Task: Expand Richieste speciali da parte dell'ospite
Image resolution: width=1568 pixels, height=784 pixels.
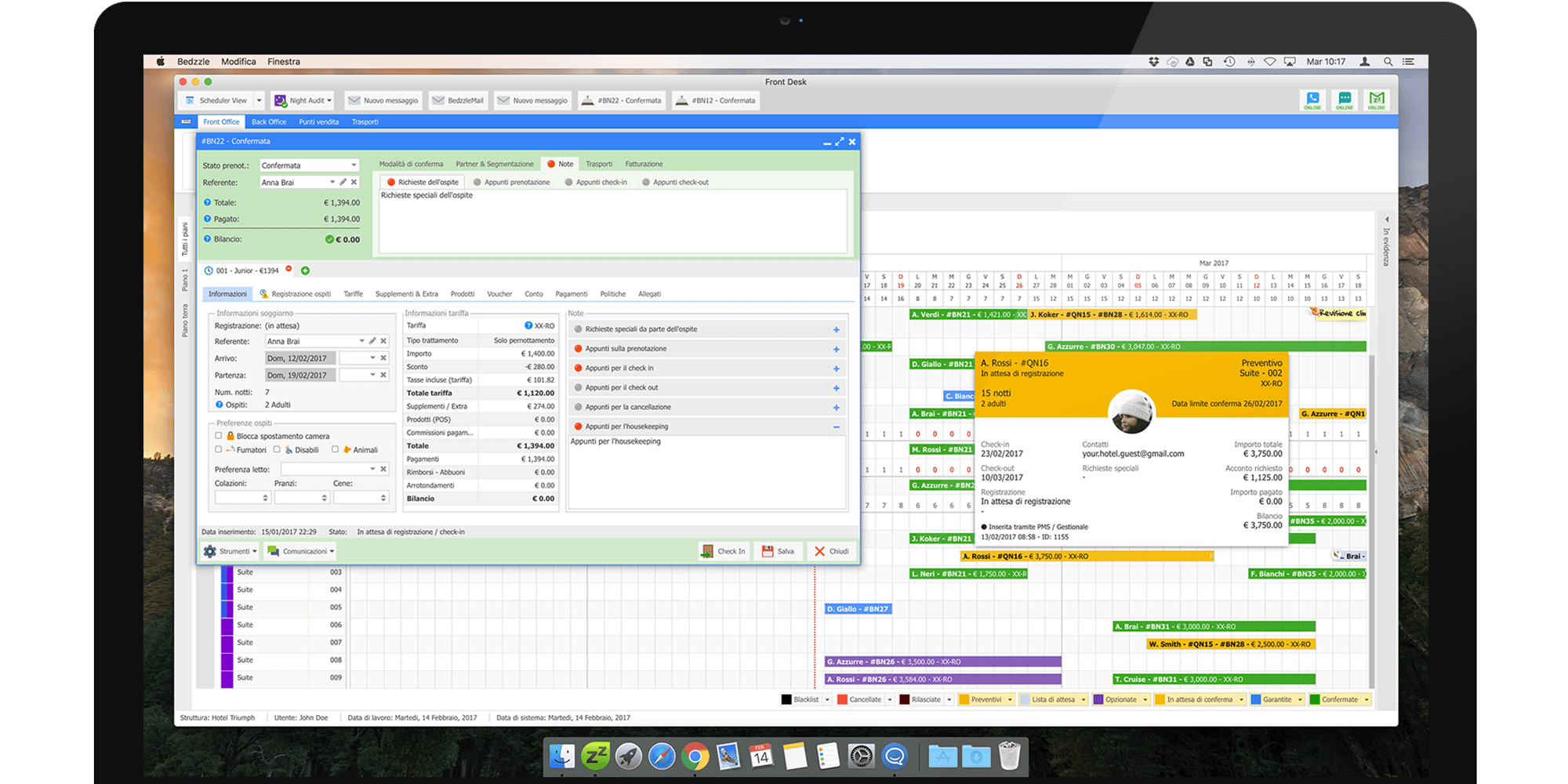Action: (x=837, y=330)
